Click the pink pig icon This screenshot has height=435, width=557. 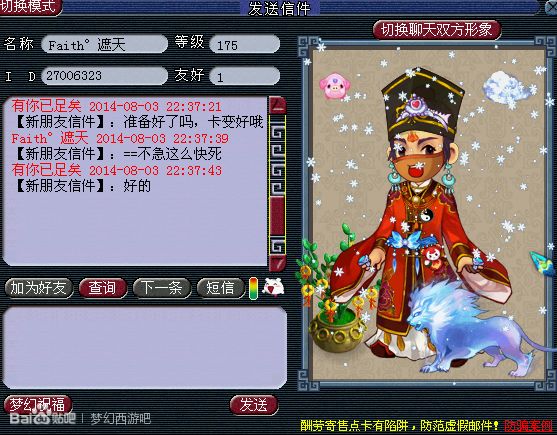(334, 86)
